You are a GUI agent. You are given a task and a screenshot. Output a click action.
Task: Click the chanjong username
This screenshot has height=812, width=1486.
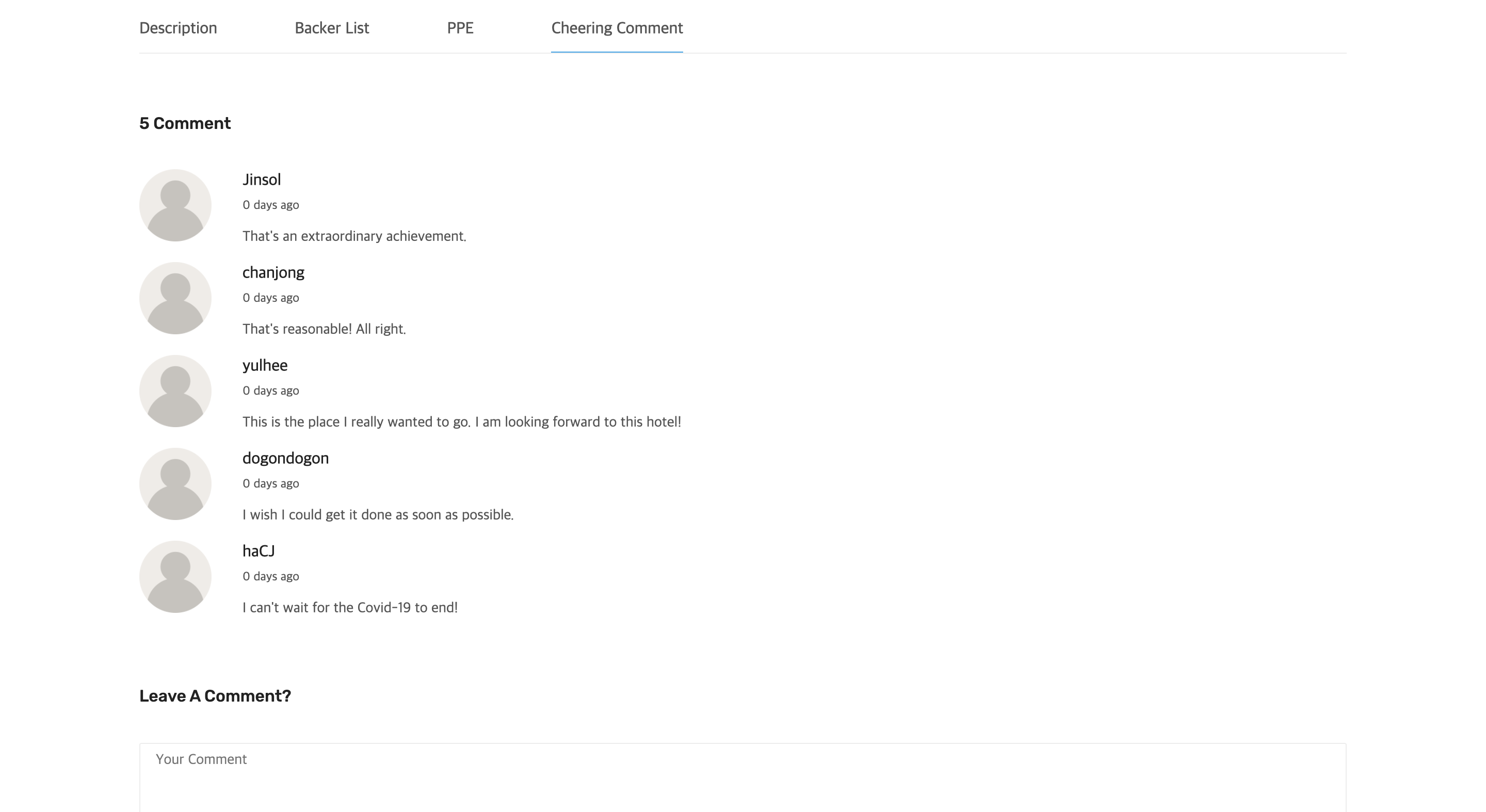coord(273,272)
